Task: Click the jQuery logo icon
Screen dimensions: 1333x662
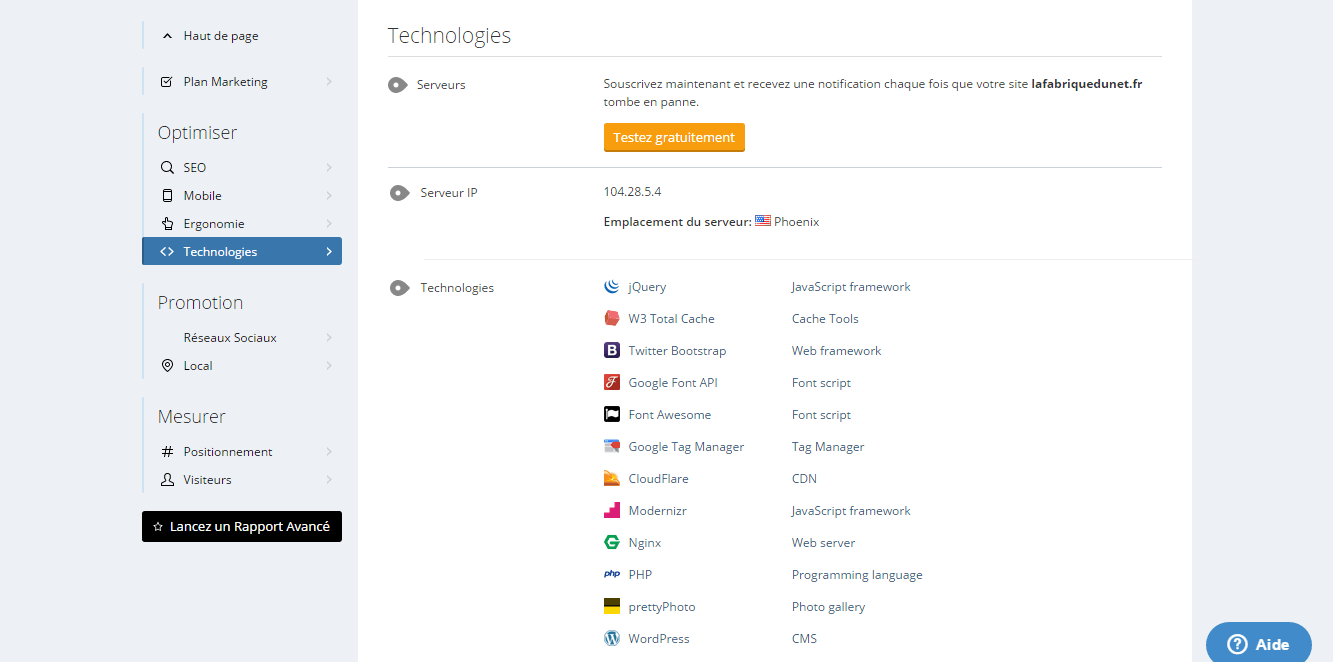Action: 612,287
